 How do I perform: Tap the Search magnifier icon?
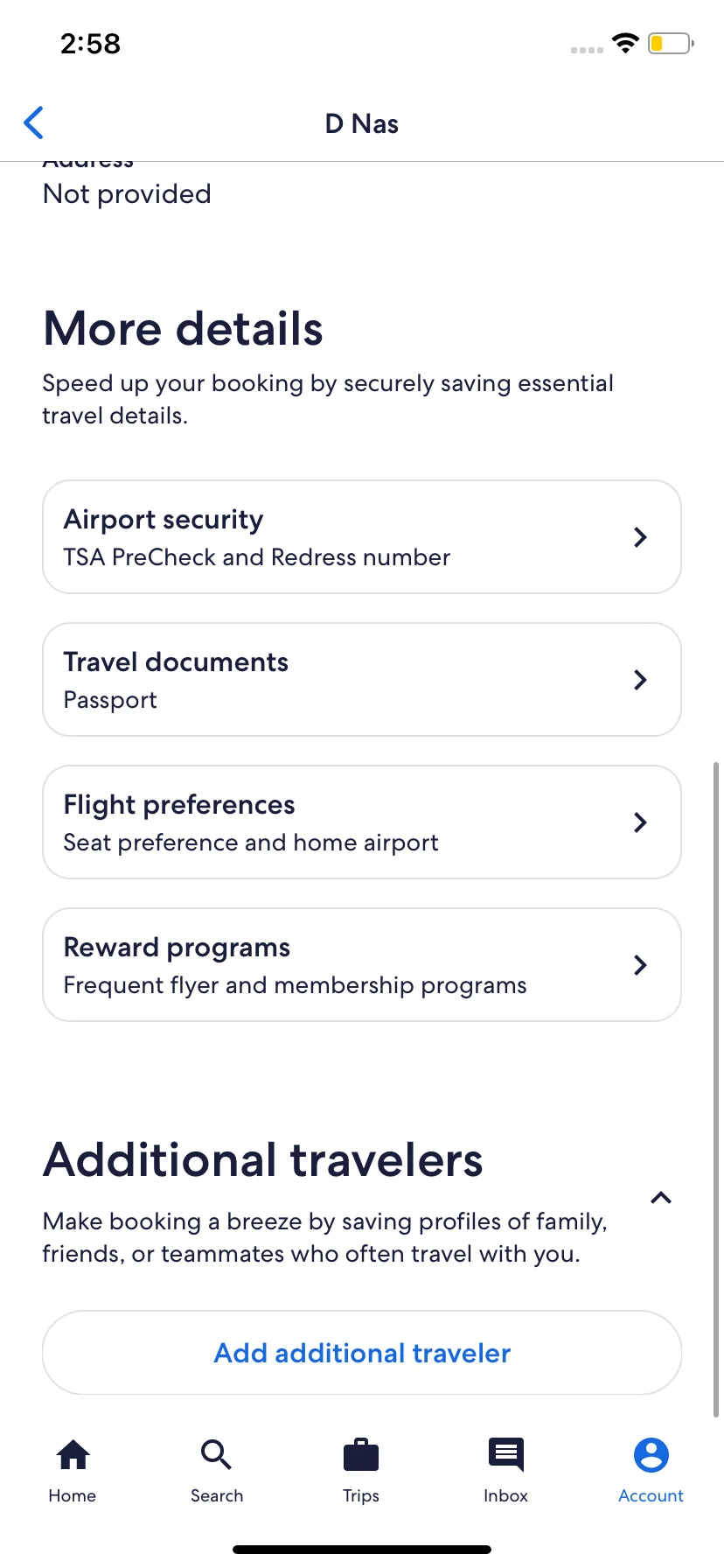[x=216, y=1454]
